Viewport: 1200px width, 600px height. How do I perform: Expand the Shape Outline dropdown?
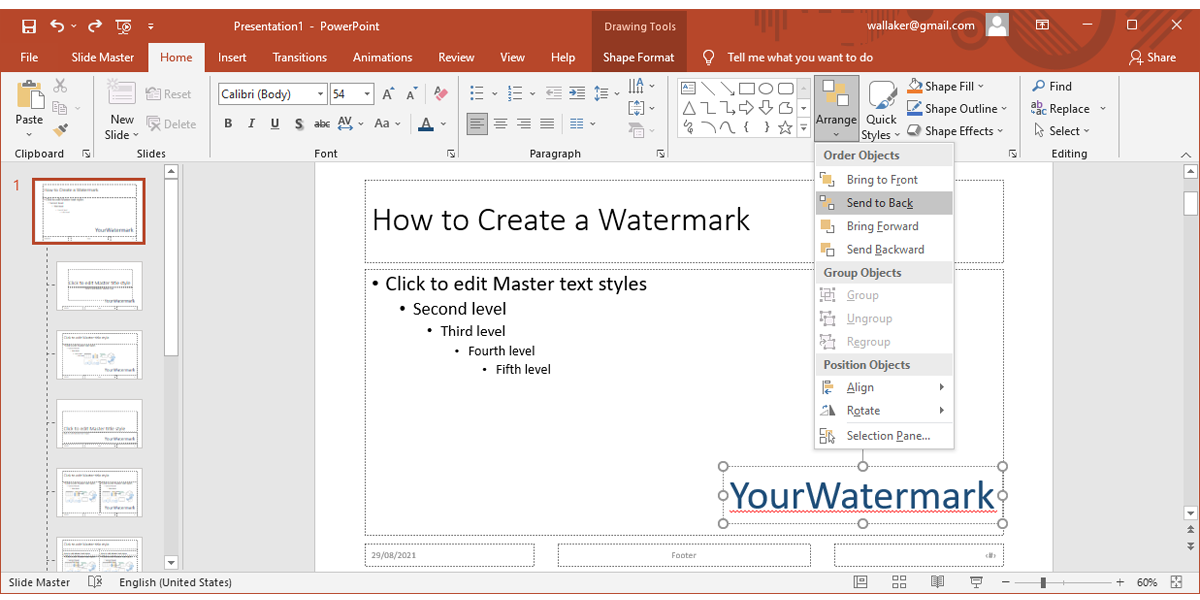point(1003,108)
